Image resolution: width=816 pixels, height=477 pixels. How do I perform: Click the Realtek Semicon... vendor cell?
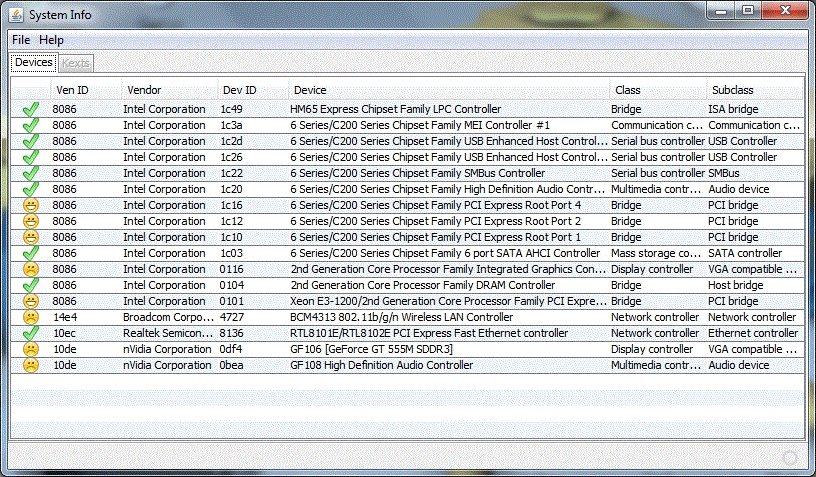click(169, 333)
